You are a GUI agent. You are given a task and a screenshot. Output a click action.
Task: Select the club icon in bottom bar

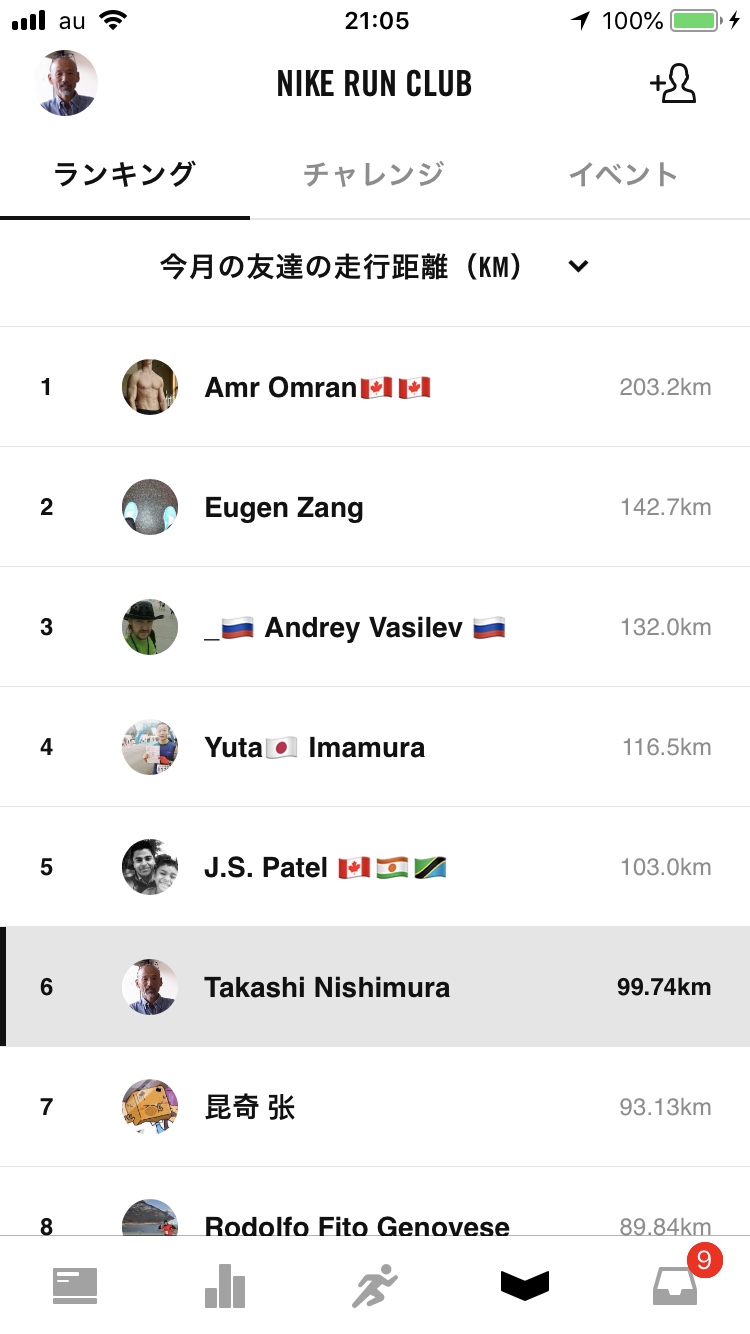pyautogui.click(x=525, y=1285)
